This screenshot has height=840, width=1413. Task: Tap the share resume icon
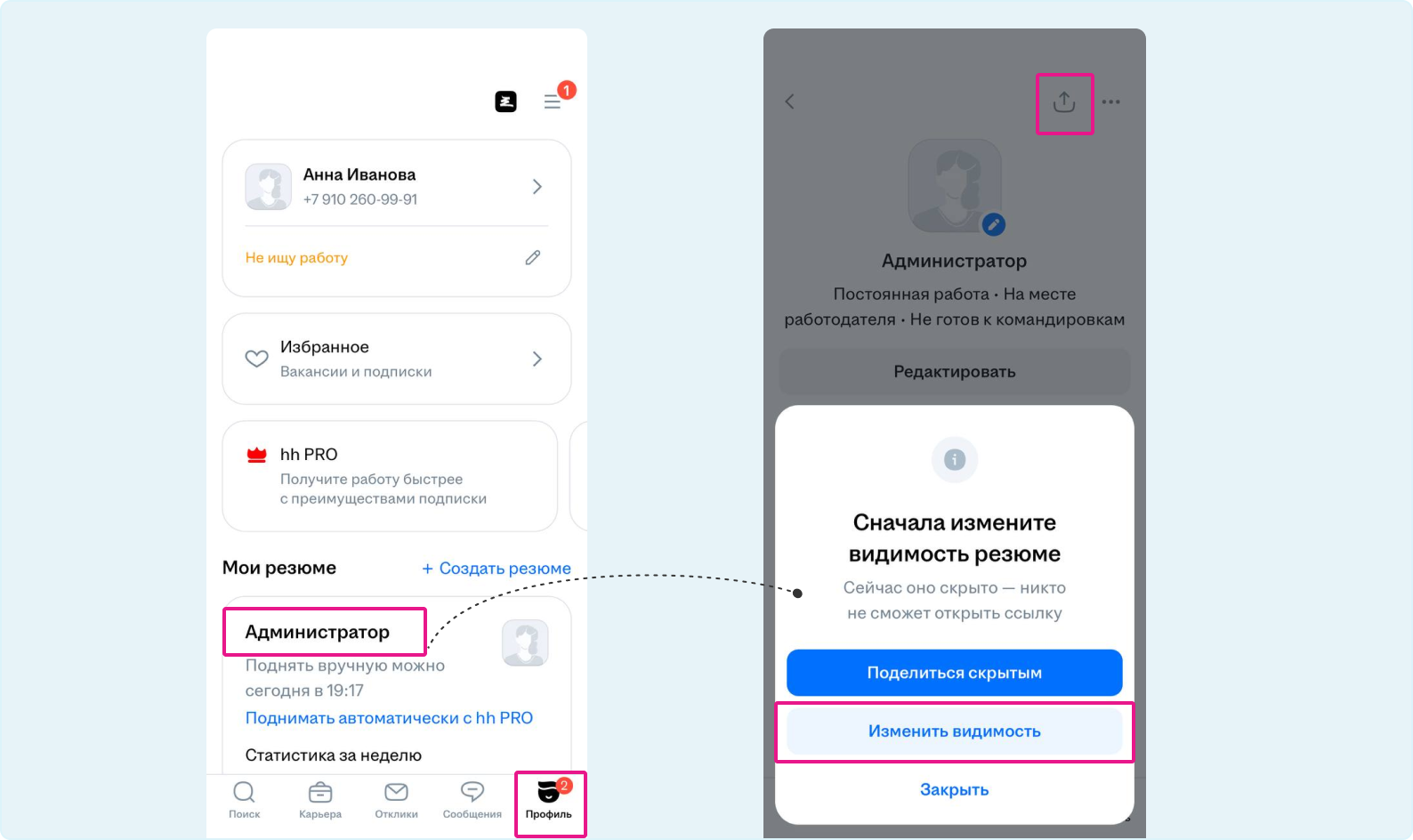1064,102
